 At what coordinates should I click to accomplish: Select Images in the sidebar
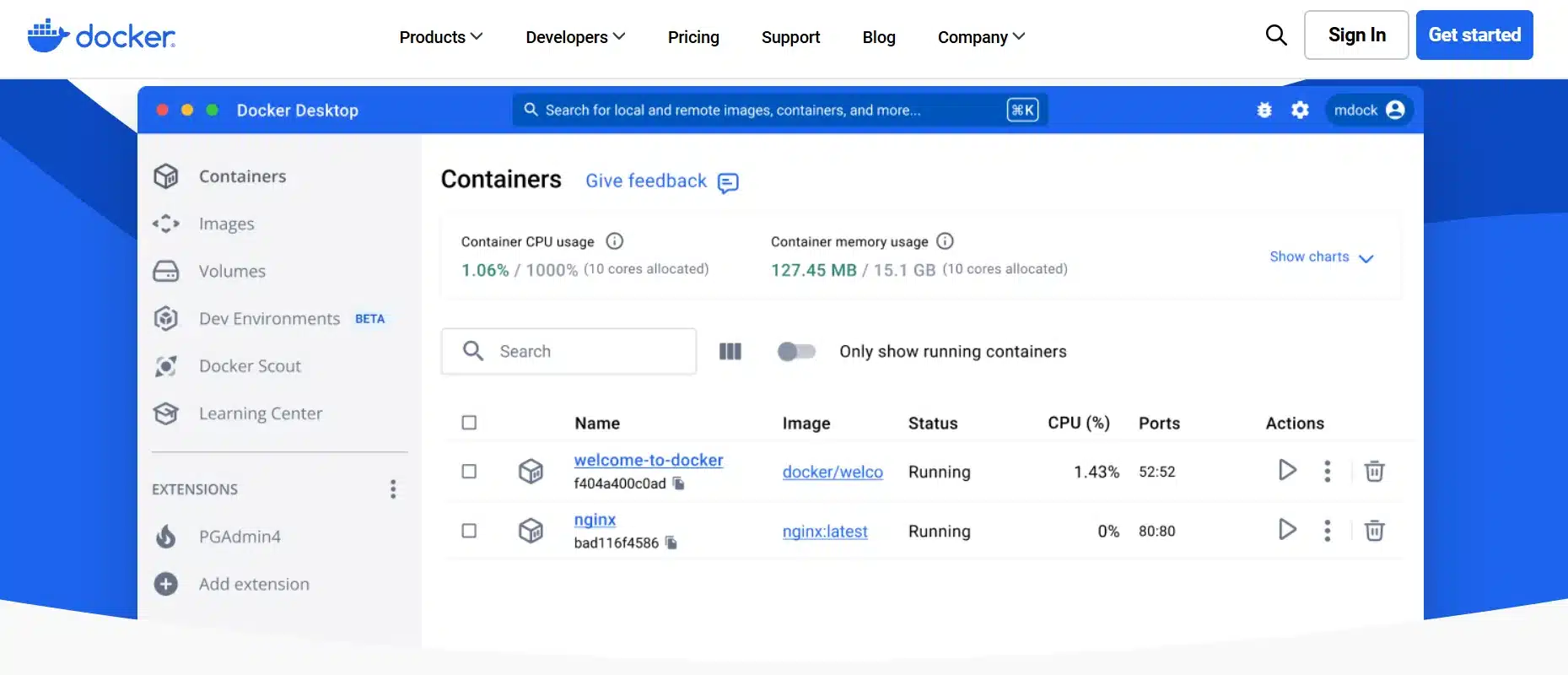click(226, 224)
